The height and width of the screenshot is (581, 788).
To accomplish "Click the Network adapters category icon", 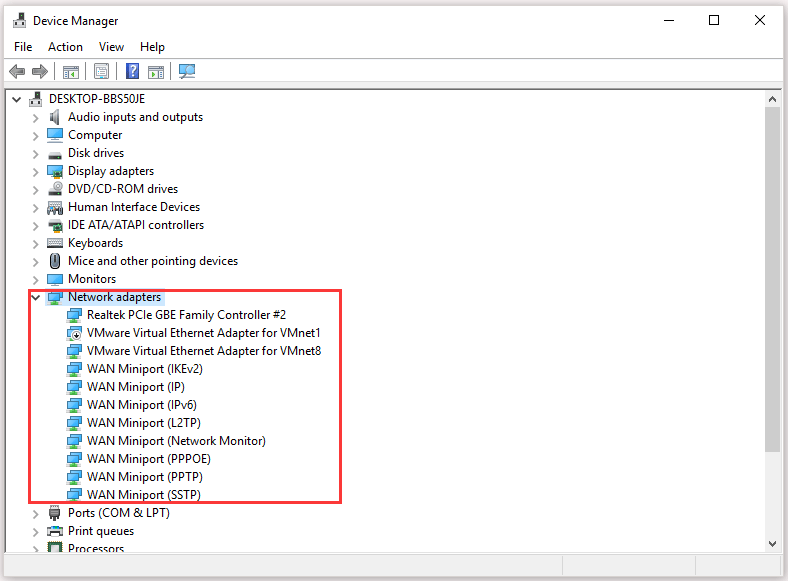I will coord(55,298).
